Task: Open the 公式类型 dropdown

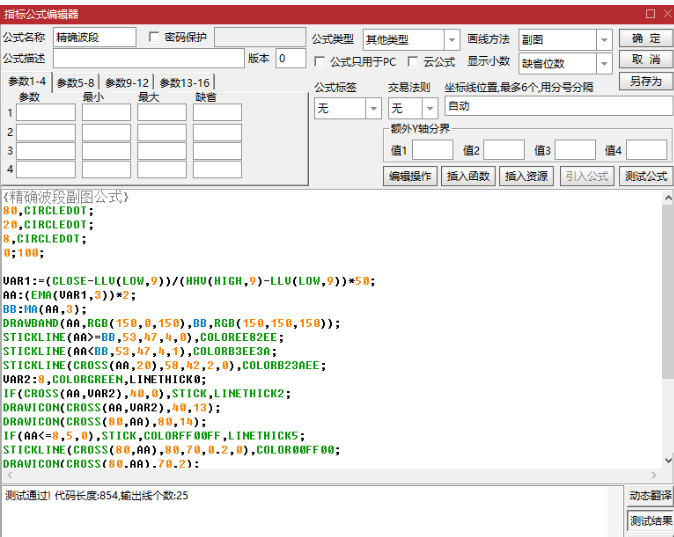Action: [451, 40]
